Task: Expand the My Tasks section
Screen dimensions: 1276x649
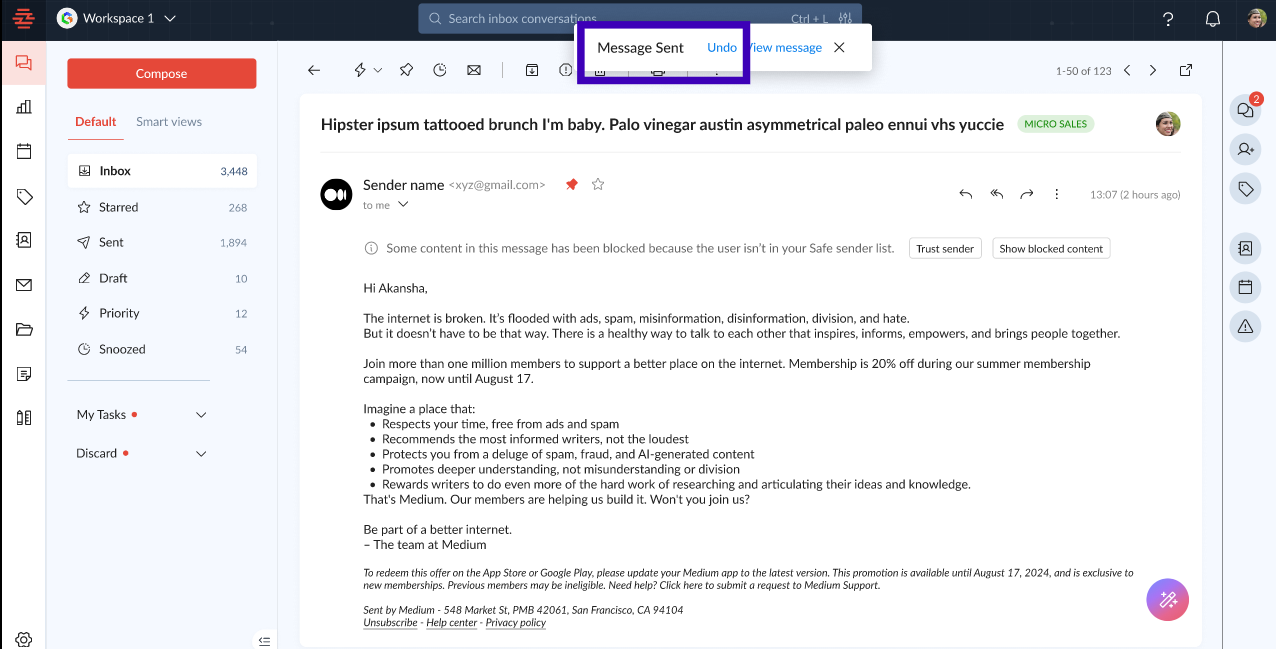Action: point(201,415)
